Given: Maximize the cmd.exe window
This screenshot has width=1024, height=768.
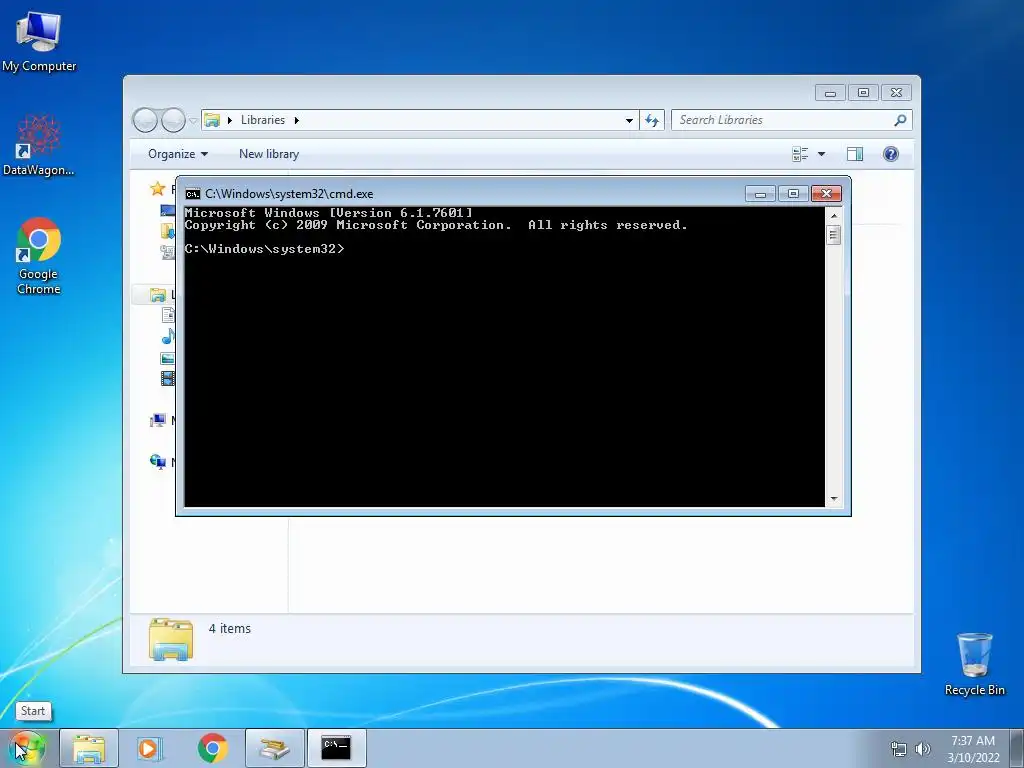Looking at the screenshot, I should pyautogui.click(x=793, y=194).
